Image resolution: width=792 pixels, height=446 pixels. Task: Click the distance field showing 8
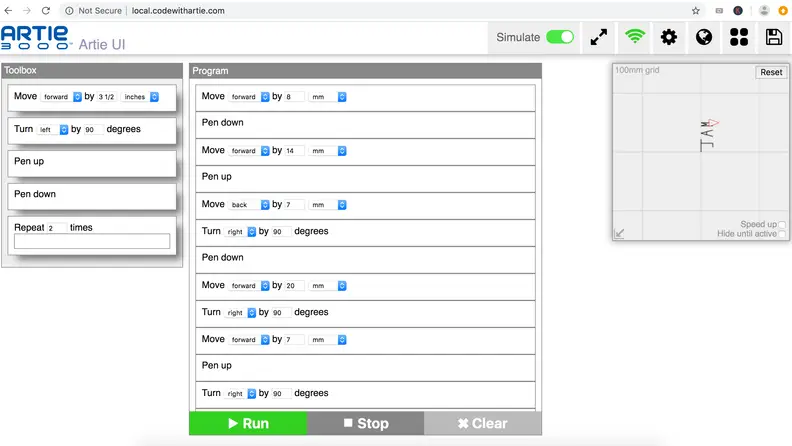294,97
